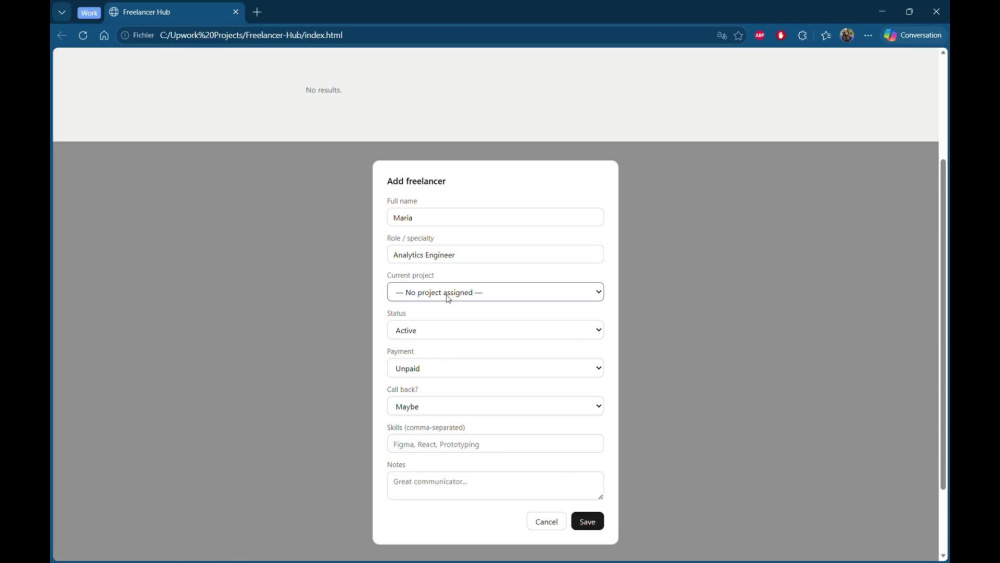The image size is (1000, 563).
Task: Click the 'Call back?' label
Action: click(402, 389)
